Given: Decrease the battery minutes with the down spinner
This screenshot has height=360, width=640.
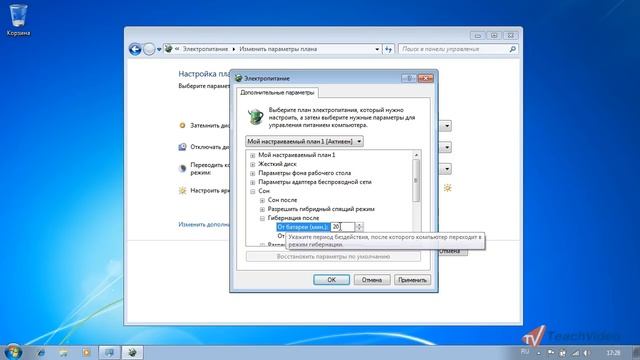Looking at the screenshot, I should pos(359,229).
